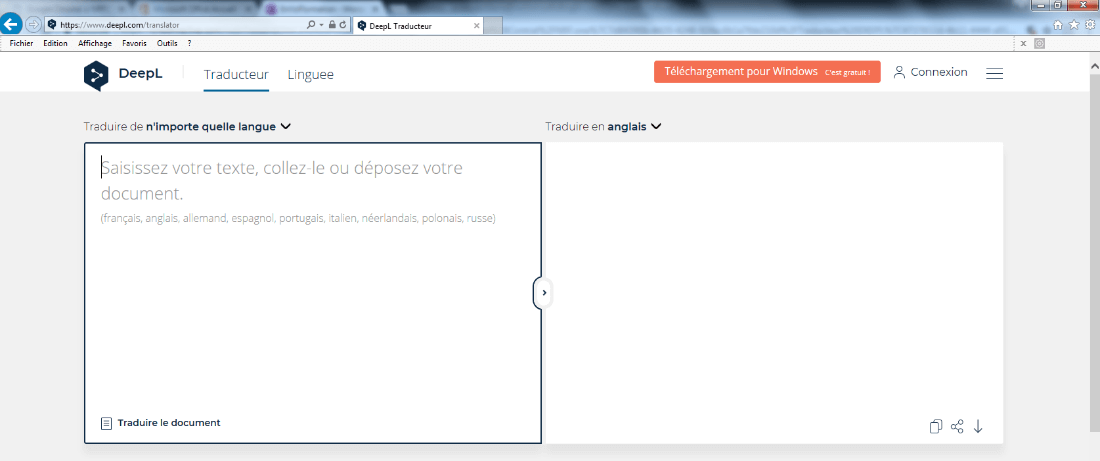1100x461 pixels.
Task: Download the translation with the down-arrow icon
Action: tap(979, 426)
